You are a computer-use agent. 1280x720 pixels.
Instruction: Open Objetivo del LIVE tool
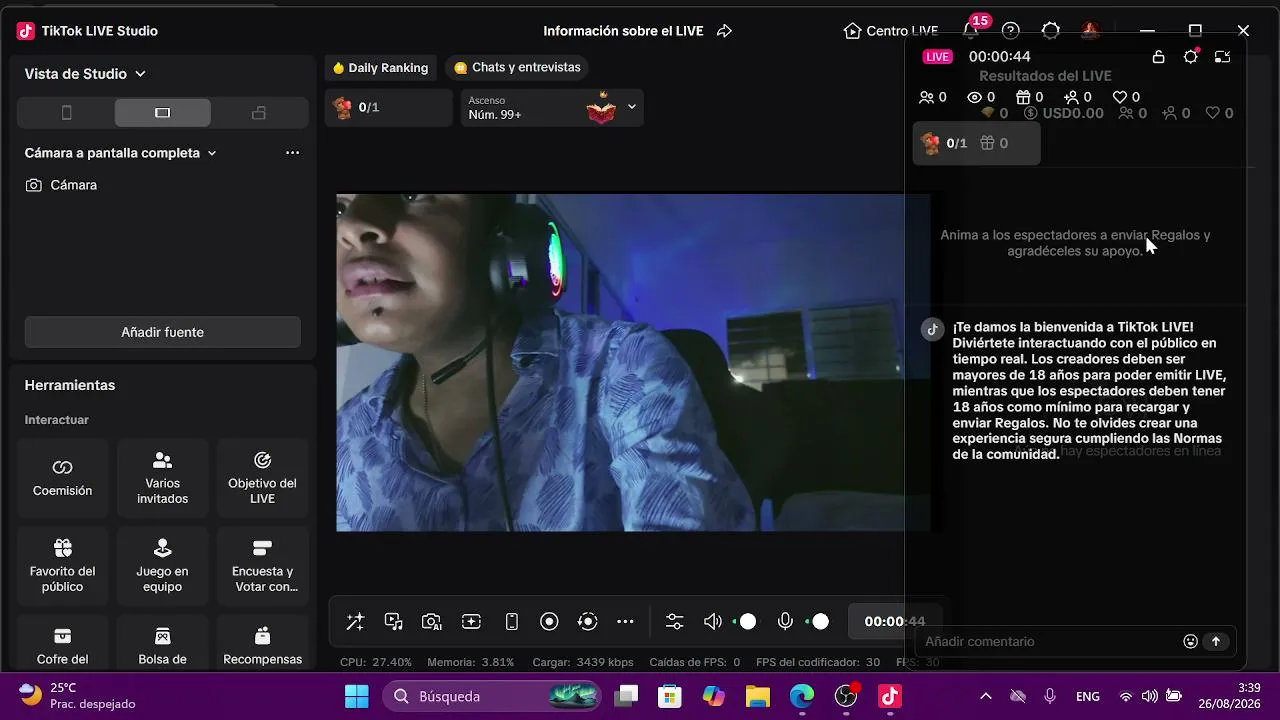click(x=262, y=478)
